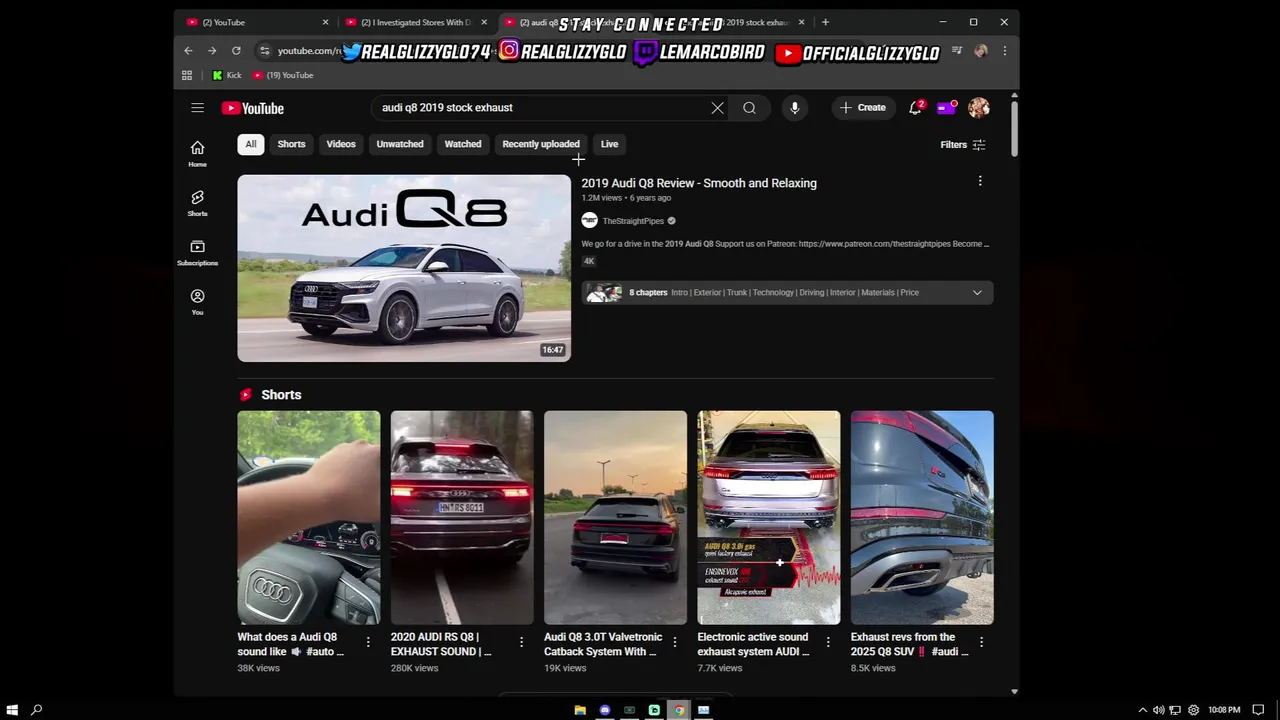Open the '2020 AUDI RS Q8' short thumbnail
The image size is (1280, 720).
pos(462,517)
